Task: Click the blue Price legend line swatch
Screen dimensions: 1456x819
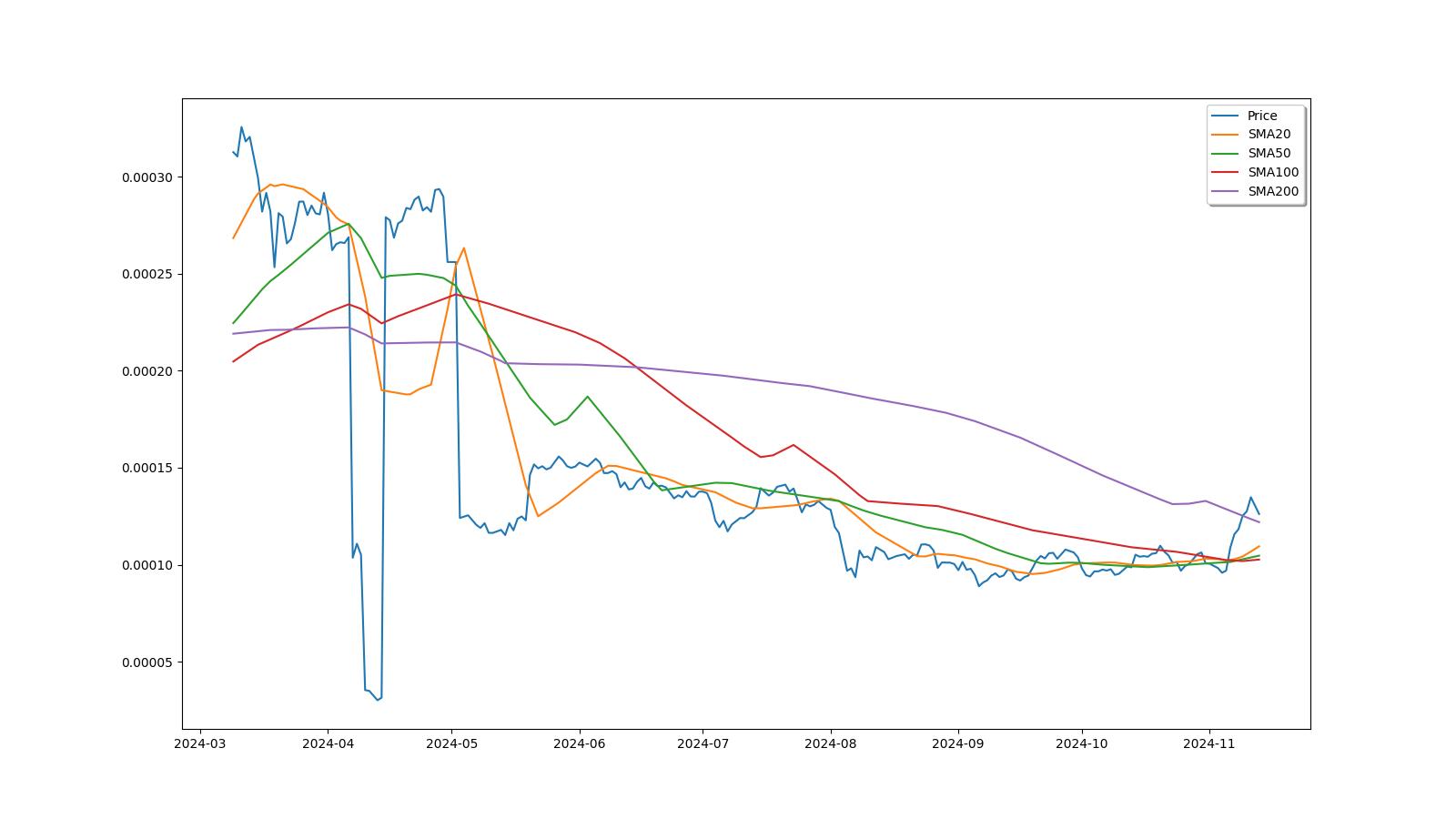Action: pos(1226,116)
